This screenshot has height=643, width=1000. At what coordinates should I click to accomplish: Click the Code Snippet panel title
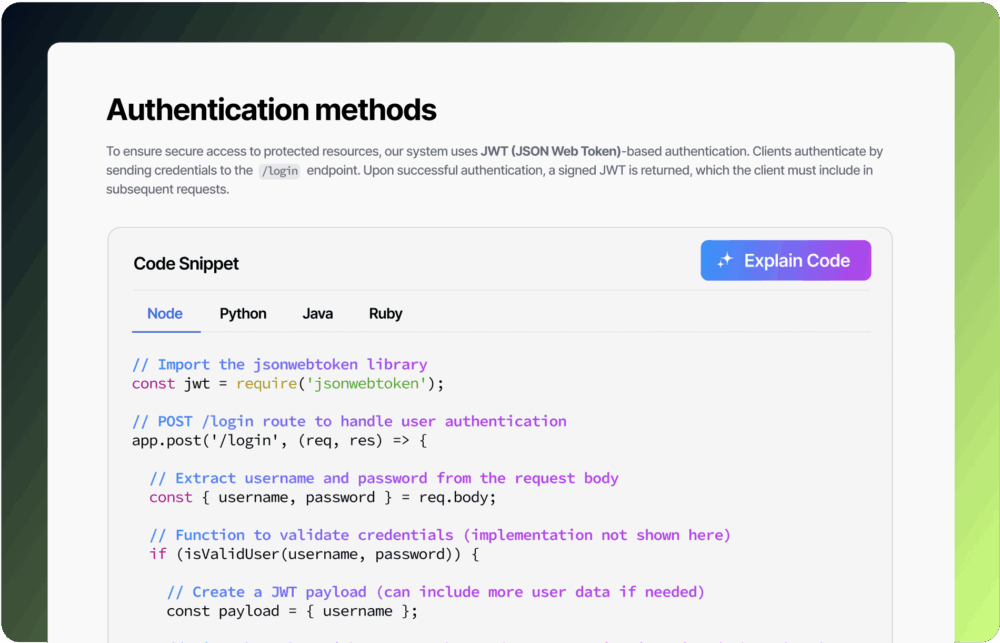pyautogui.click(x=186, y=263)
